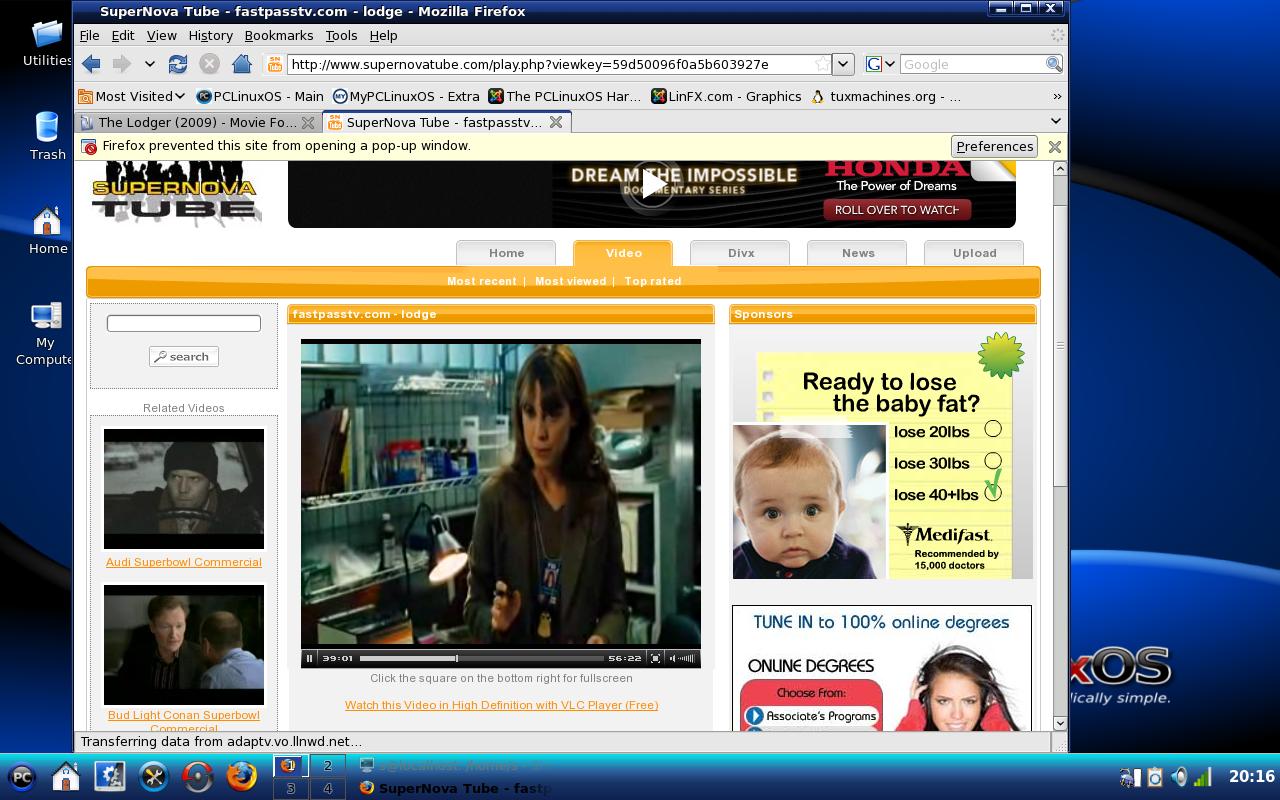The width and height of the screenshot is (1280, 800).
Task: Open the Upload tab
Action: (x=975, y=253)
